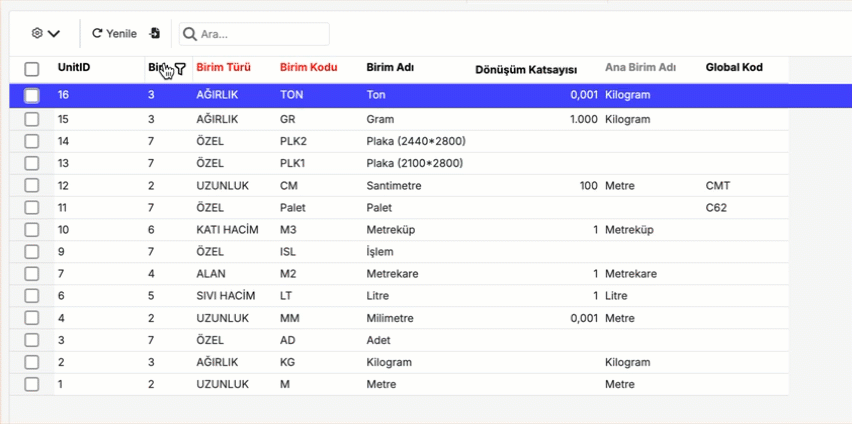Sort by Birim Türü column header

[x=223, y=68]
